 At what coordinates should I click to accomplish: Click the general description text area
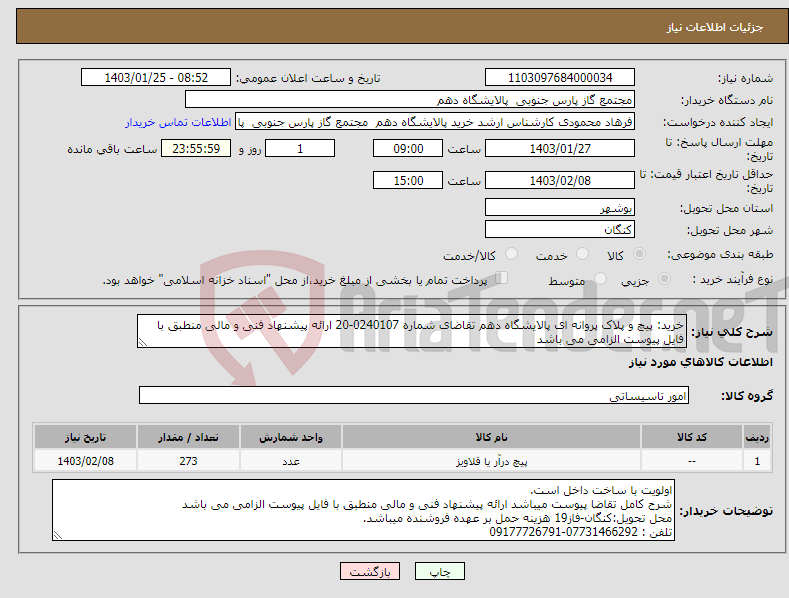click(x=412, y=332)
